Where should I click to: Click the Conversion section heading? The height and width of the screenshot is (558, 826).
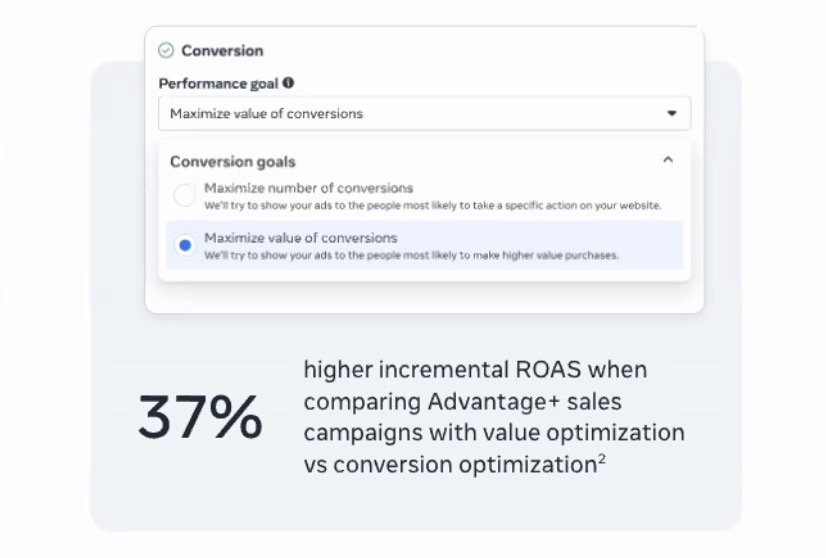(222, 51)
